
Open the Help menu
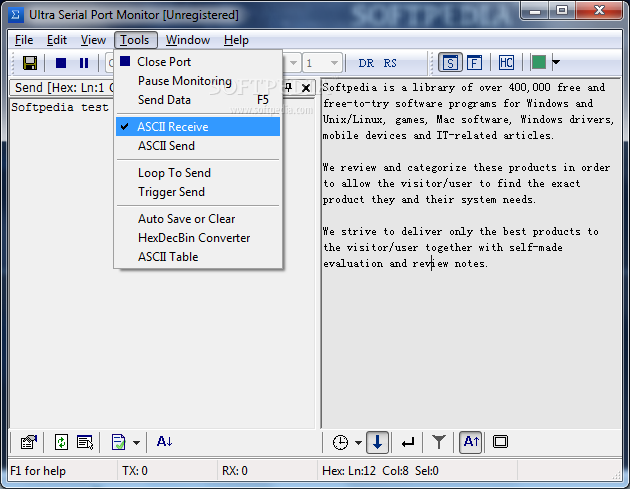click(x=236, y=40)
